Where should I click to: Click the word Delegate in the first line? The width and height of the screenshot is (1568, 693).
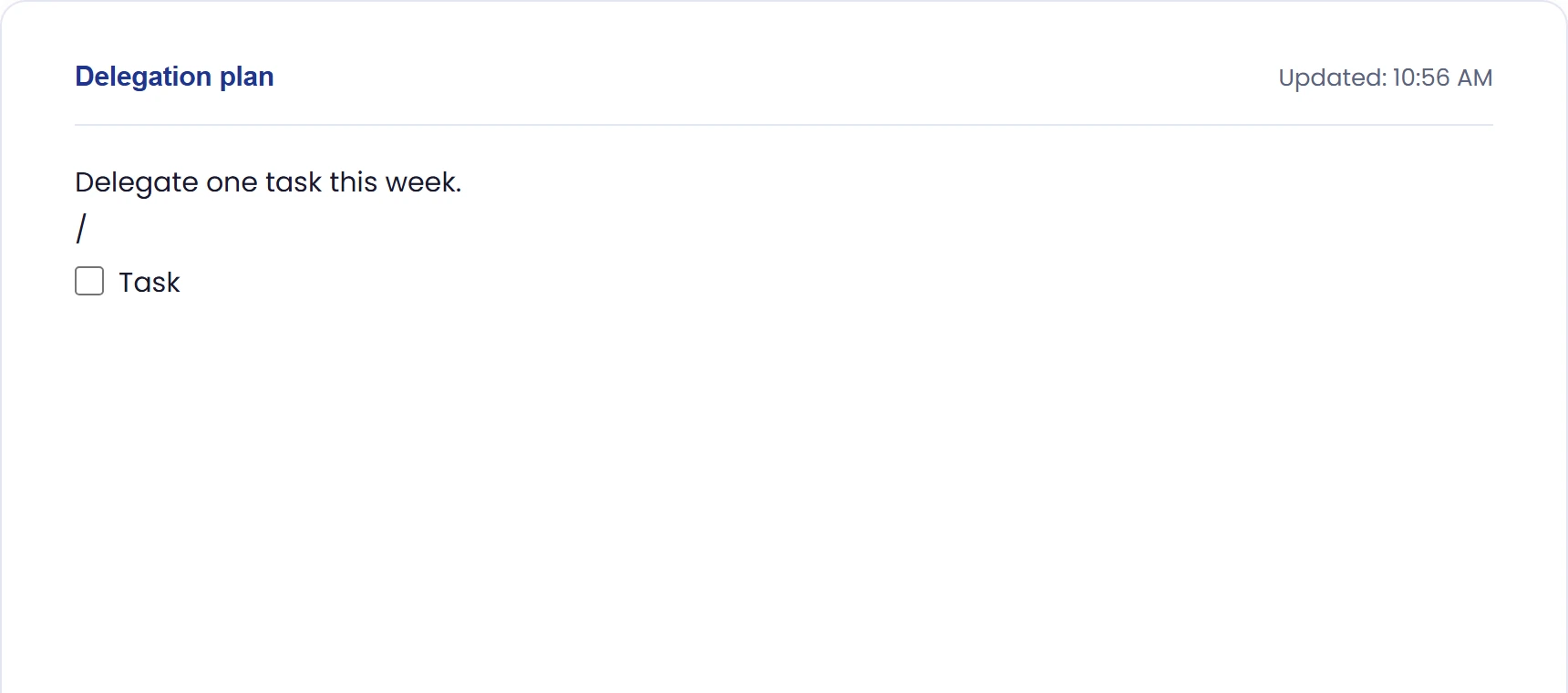(x=137, y=182)
